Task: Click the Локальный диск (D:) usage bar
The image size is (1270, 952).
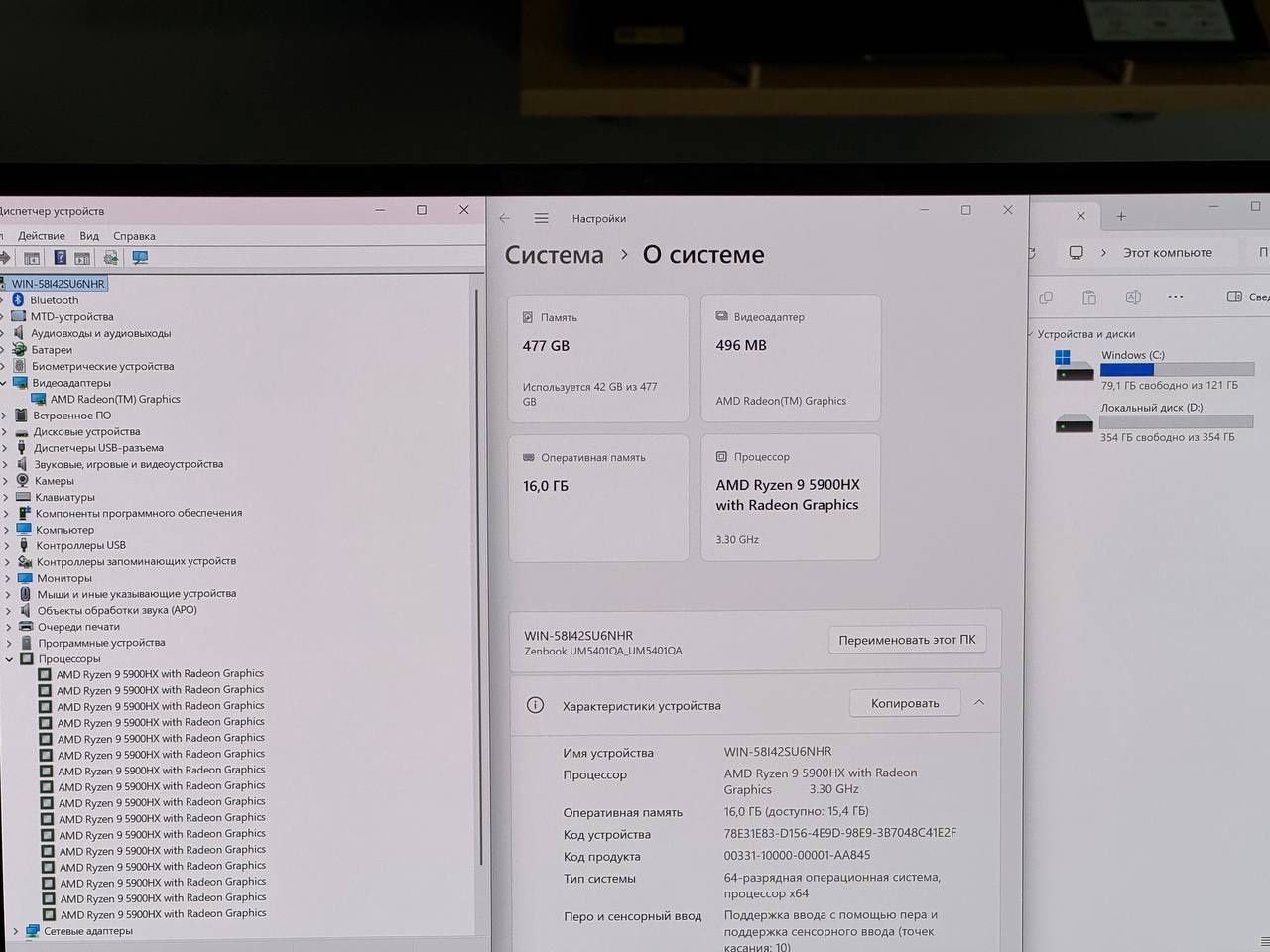Action: pyautogui.click(x=1177, y=422)
